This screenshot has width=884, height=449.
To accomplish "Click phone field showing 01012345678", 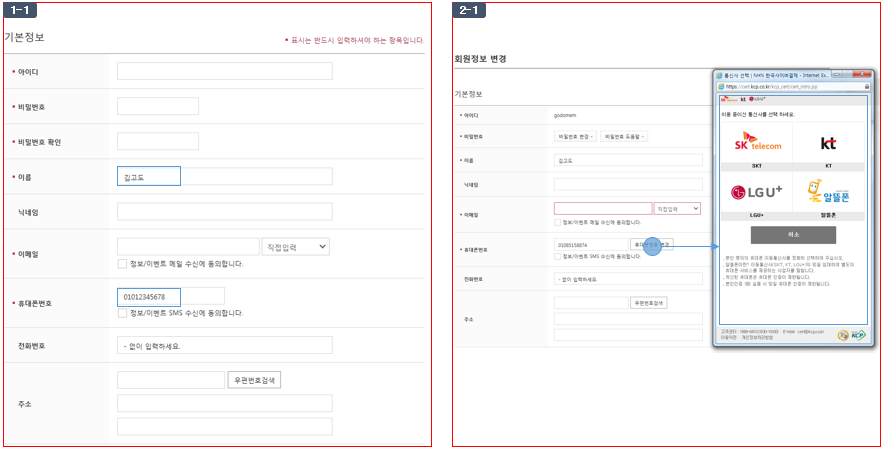I will (x=171, y=296).
